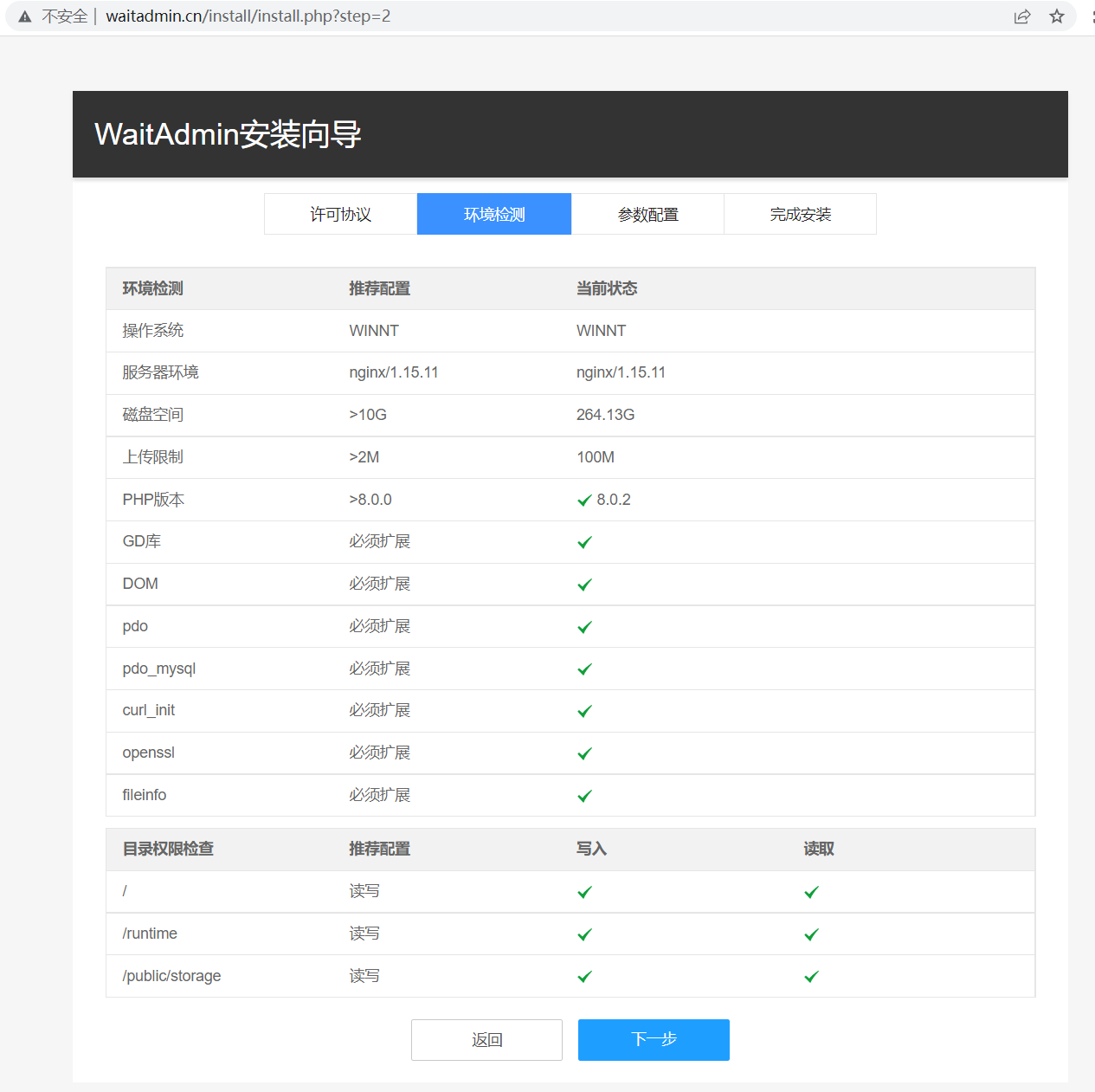Click the 服务器环境 row label

(161, 372)
